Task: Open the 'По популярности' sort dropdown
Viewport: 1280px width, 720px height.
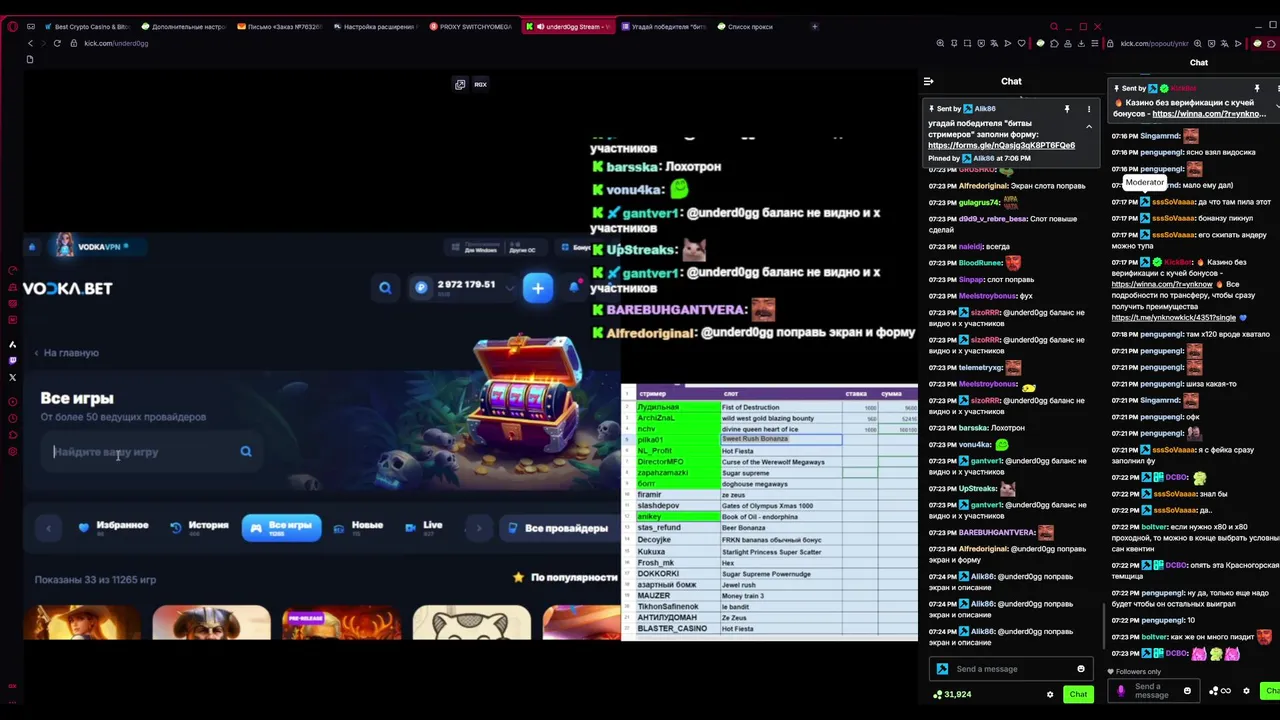Action: pos(565,578)
